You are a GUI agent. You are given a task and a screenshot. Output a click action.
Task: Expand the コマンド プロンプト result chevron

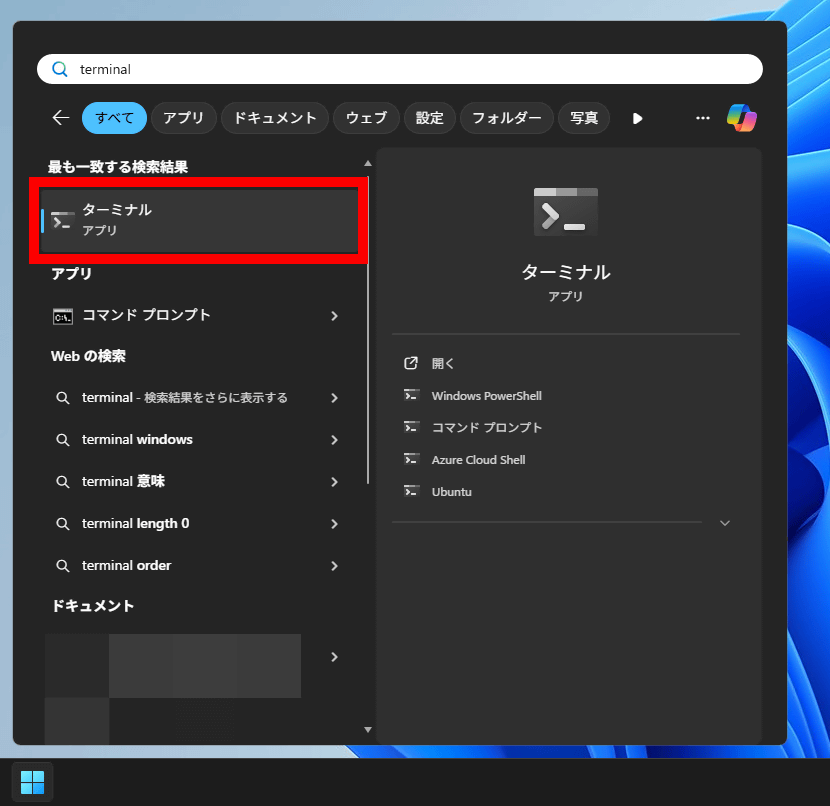[x=334, y=316]
